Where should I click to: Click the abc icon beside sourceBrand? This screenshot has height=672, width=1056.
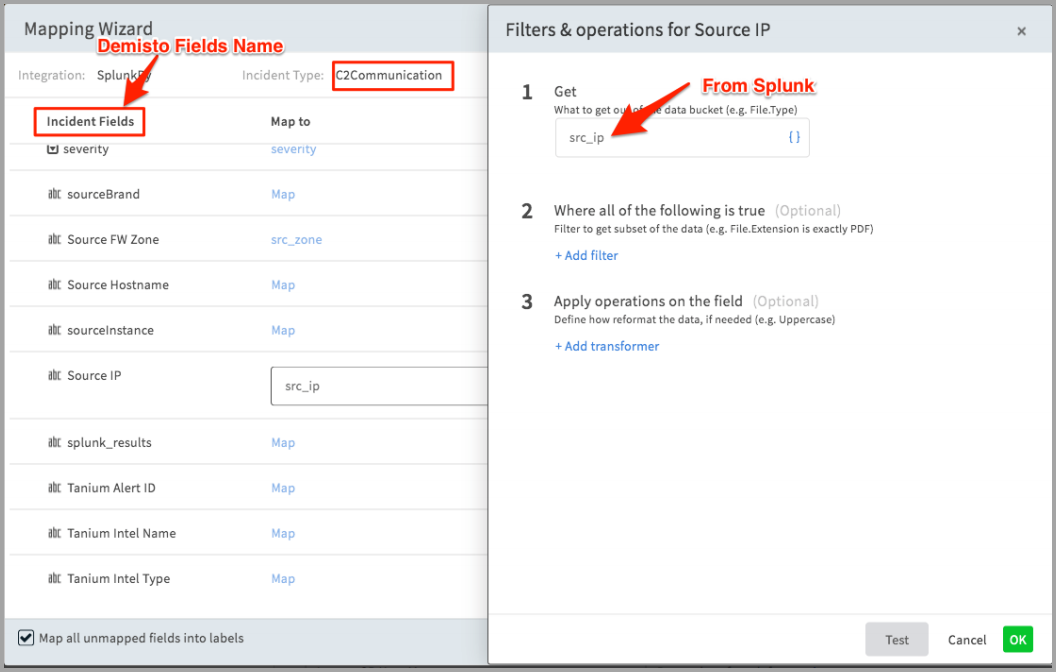(x=55, y=194)
